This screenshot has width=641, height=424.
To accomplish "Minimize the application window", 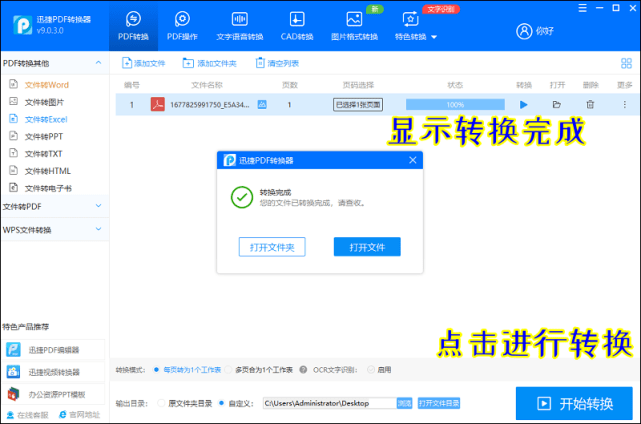I will click(599, 8).
